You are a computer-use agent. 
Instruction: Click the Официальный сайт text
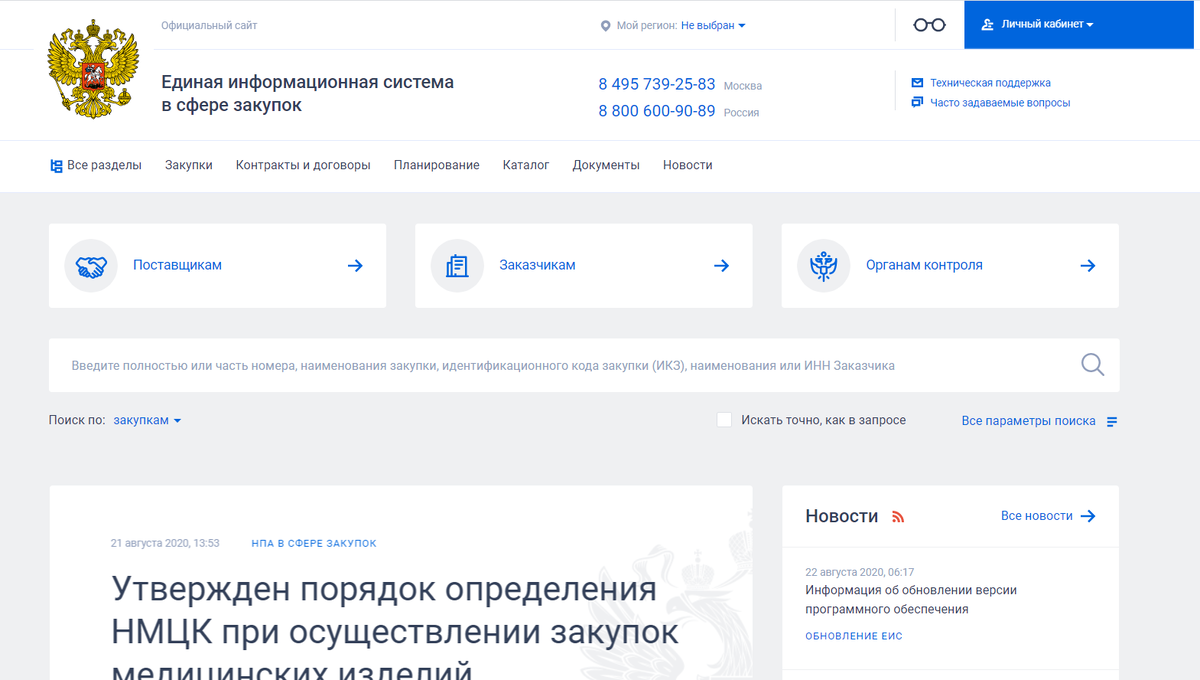pyautogui.click(x=209, y=26)
